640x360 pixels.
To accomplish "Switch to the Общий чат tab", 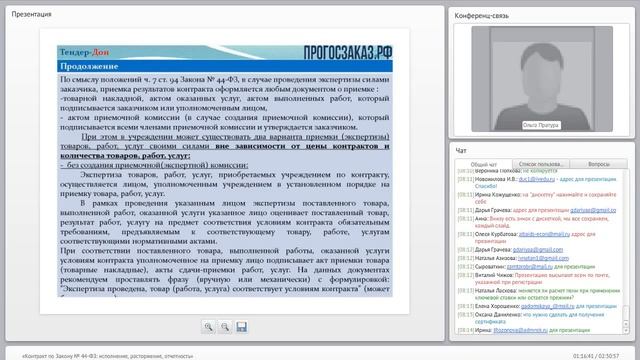I will (484, 164).
